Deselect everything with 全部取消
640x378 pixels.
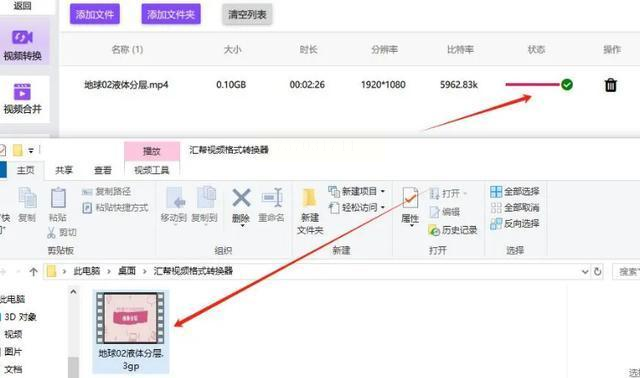click(515, 208)
